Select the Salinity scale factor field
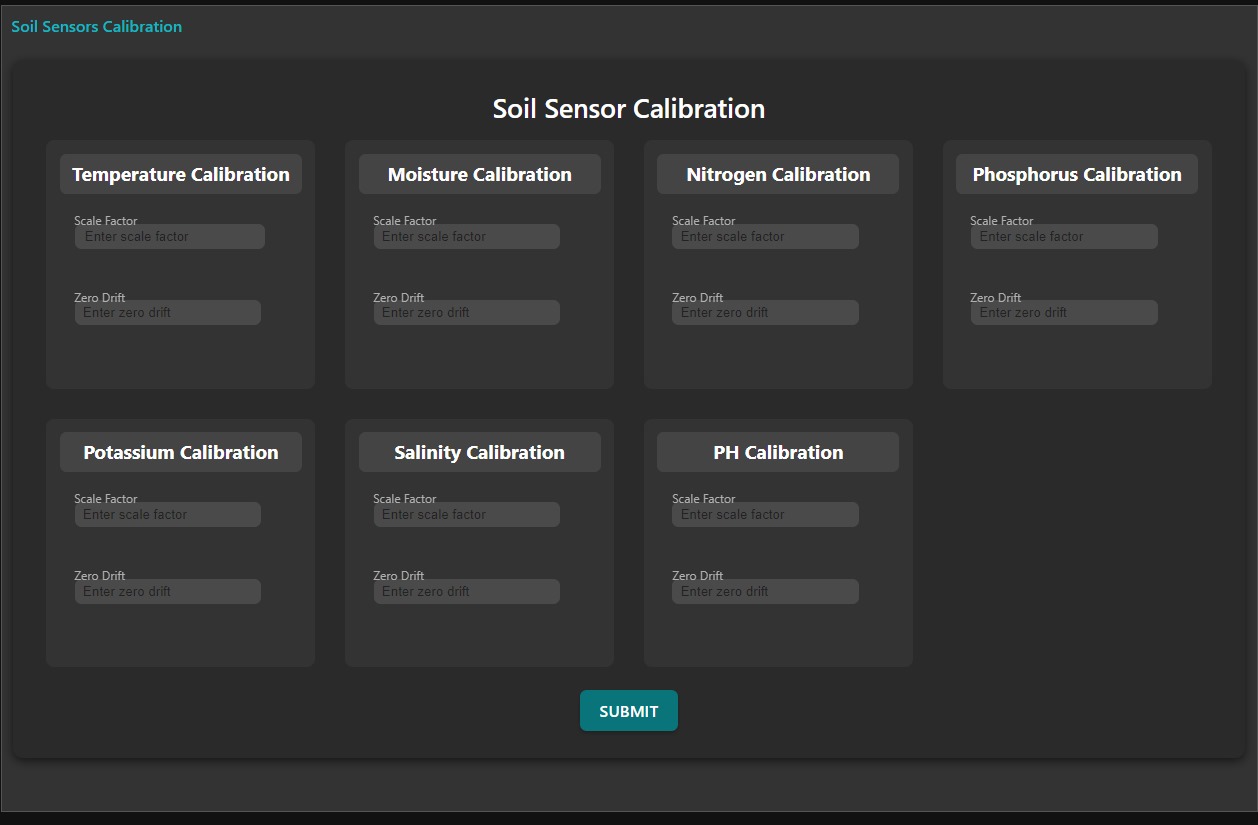Image resolution: width=1258 pixels, height=825 pixels. [466, 514]
